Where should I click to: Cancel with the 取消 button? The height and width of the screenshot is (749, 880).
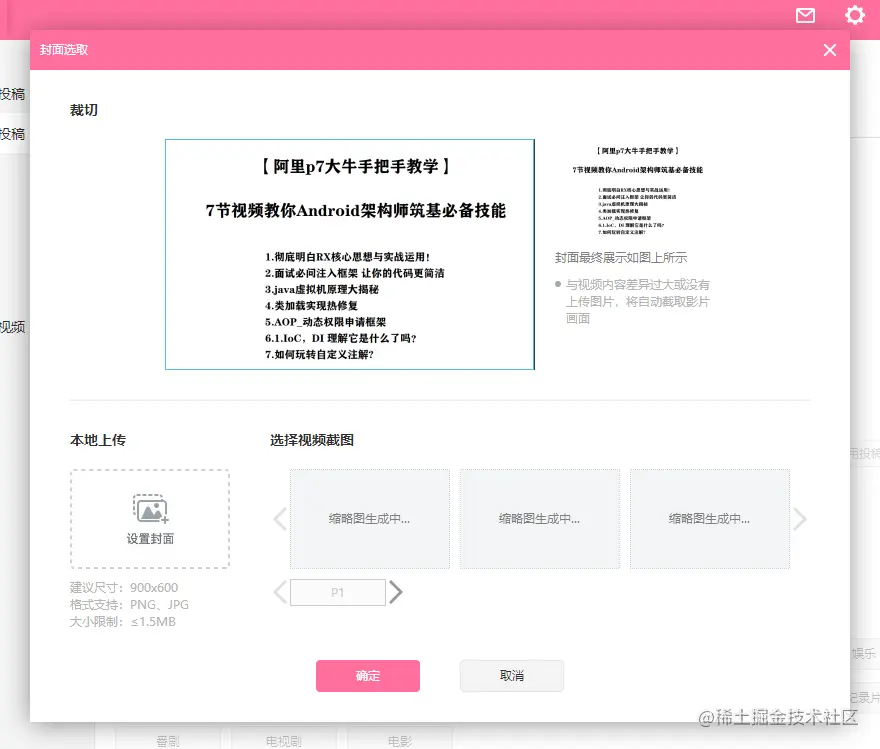(512, 676)
